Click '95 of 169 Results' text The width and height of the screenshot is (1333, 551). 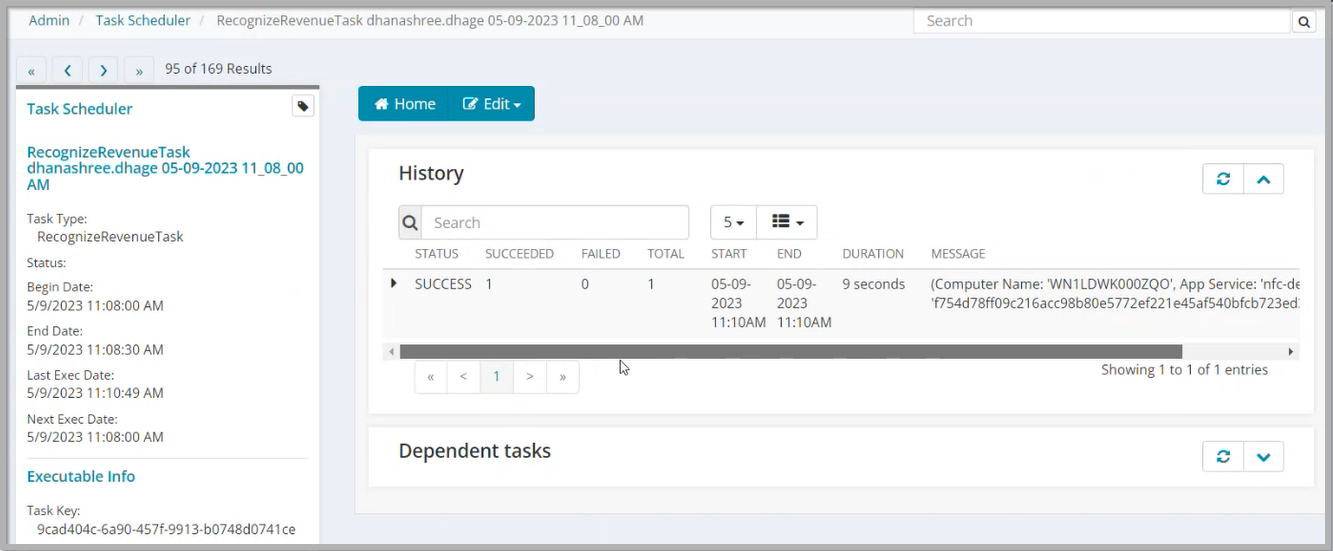[218, 69]
